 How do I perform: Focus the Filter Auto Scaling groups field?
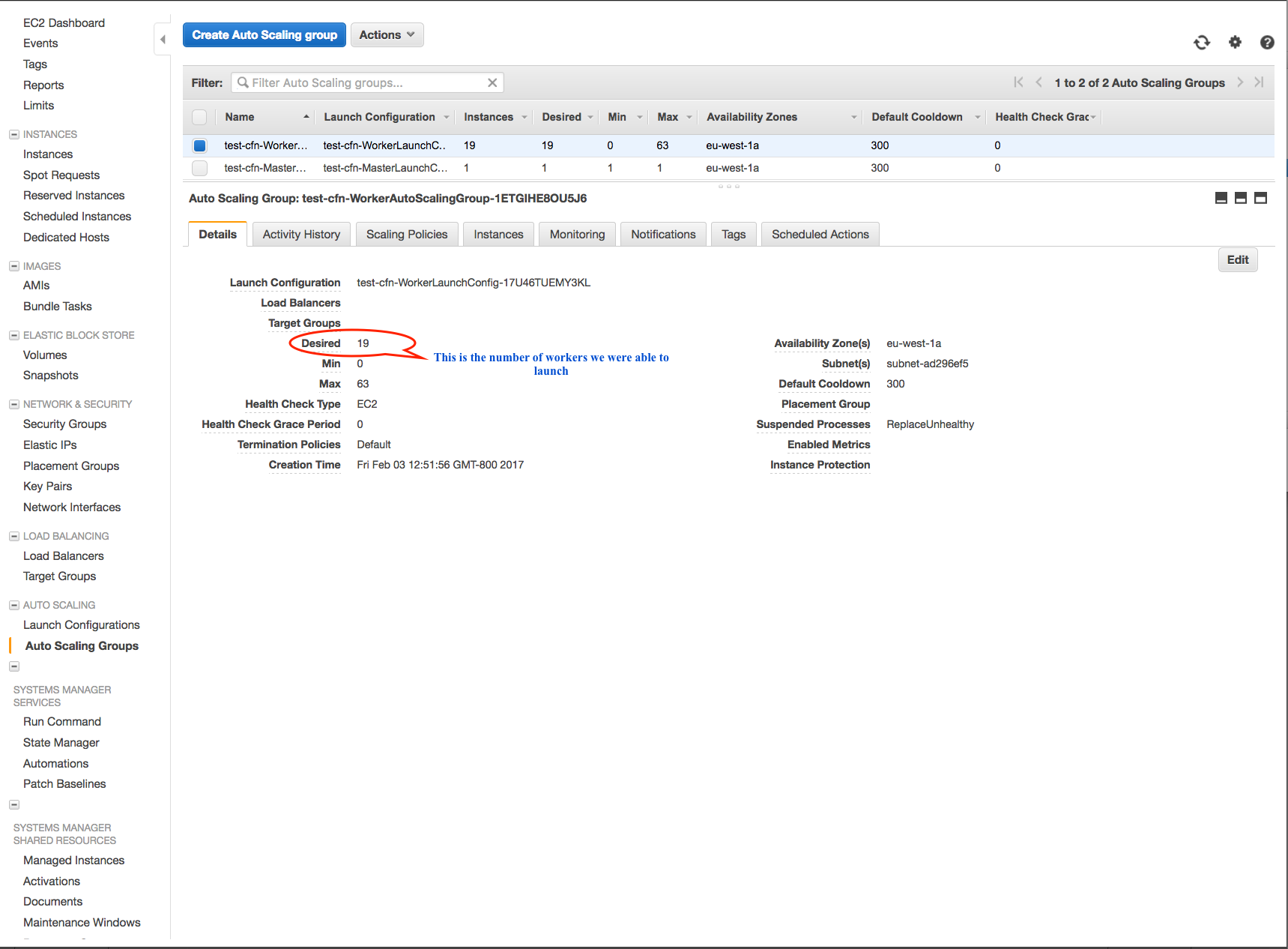[367, 82]
